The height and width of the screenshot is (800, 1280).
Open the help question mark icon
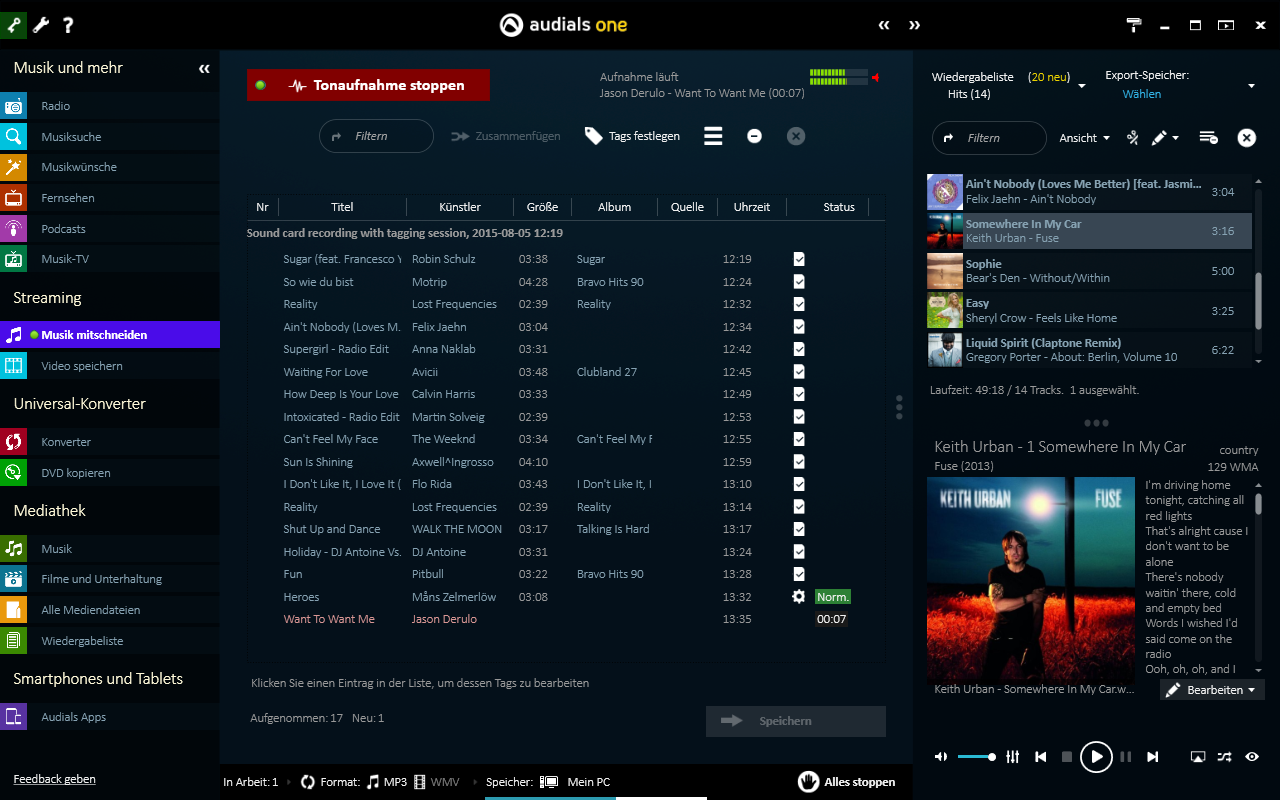click(x=68, y=25)
